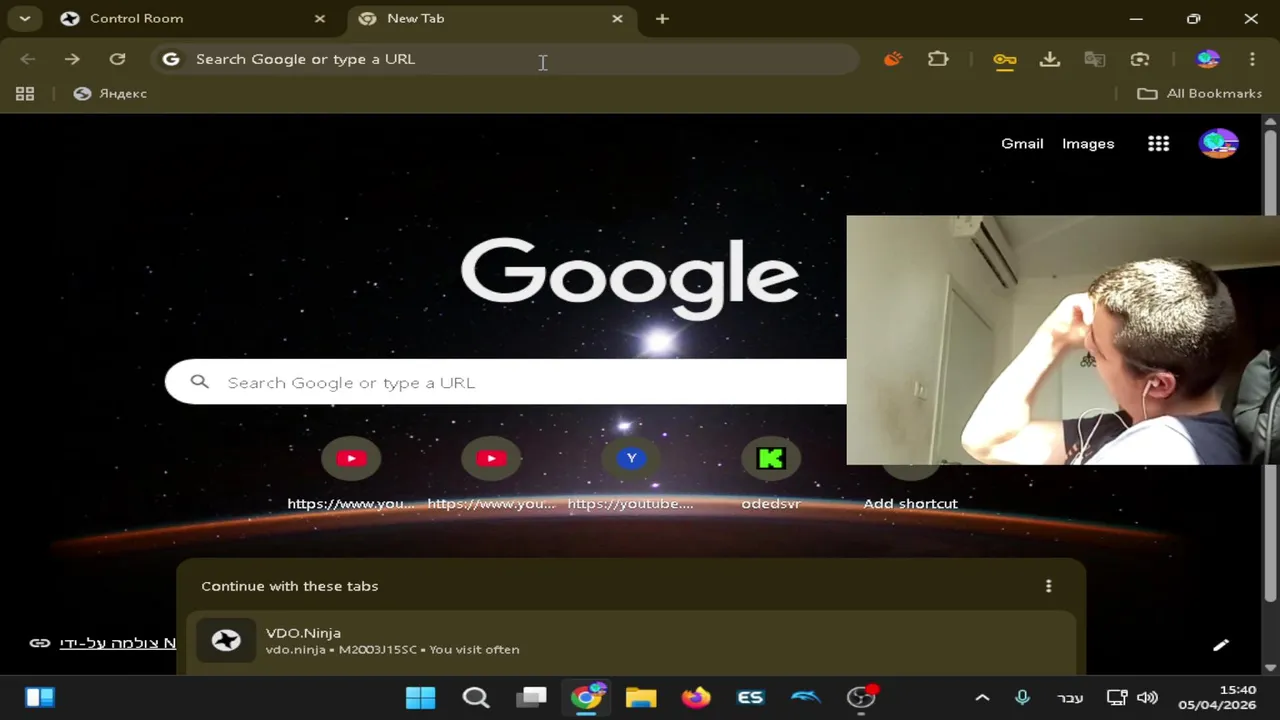Image resolution: width=1280 pixels, height=720 pixels.
Task: Click the Chrome icon on the taskbar
Action: [588, 696]
